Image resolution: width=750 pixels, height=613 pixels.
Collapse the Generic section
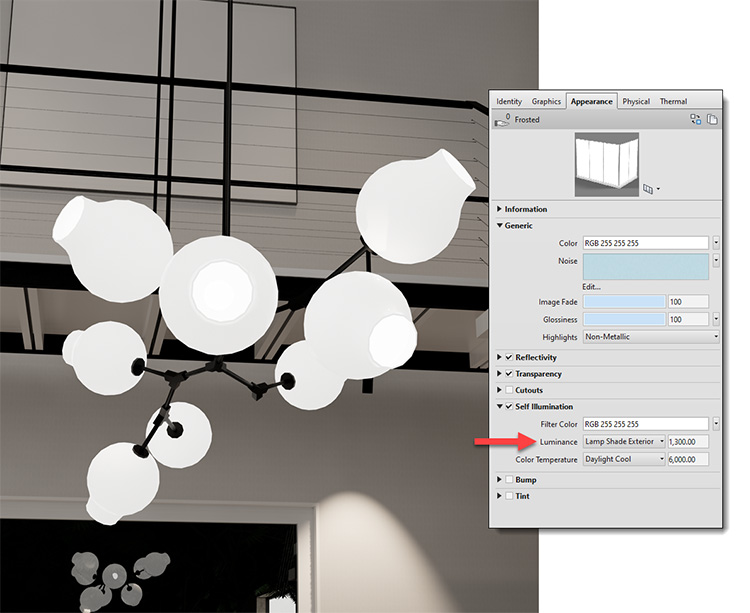point(499,225)
